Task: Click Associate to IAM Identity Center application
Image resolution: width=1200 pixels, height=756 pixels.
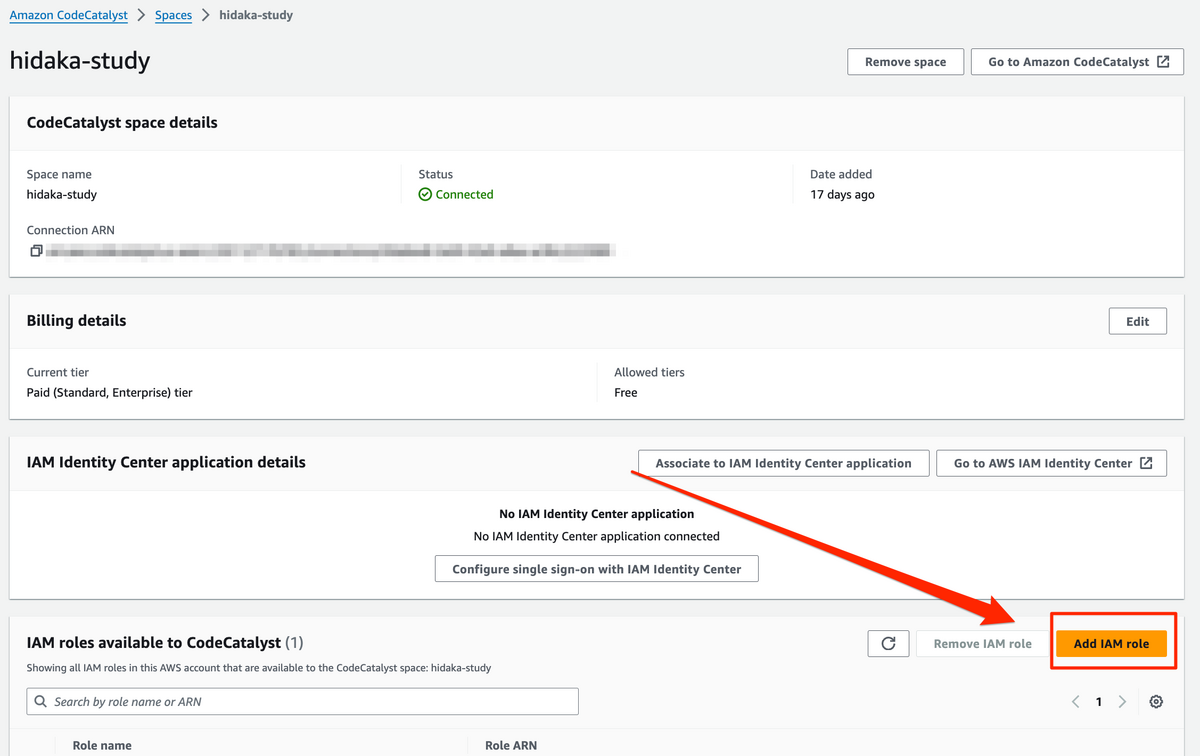Action: (783, 463)
